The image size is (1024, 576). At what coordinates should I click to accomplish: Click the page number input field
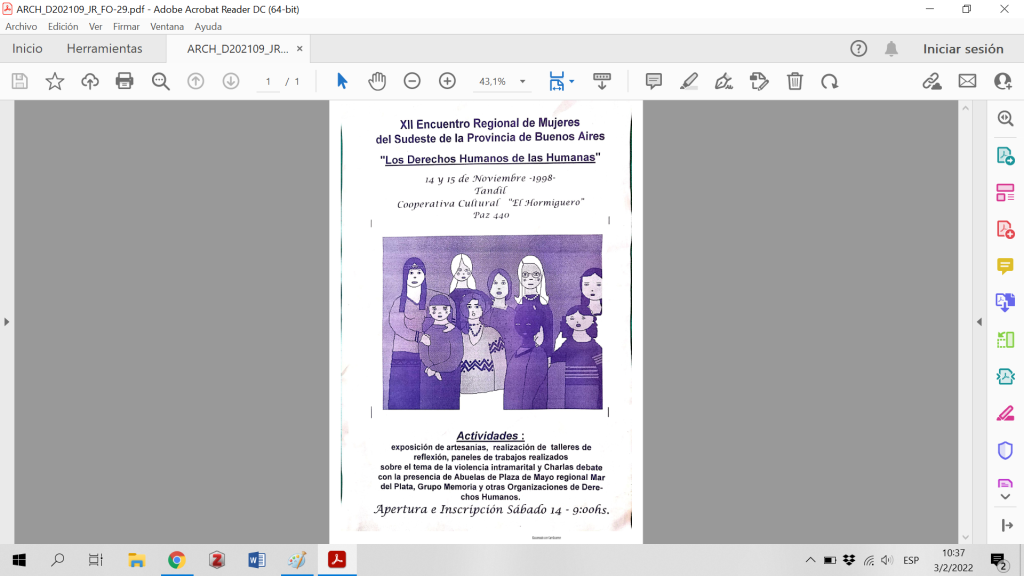coord(267,82)
